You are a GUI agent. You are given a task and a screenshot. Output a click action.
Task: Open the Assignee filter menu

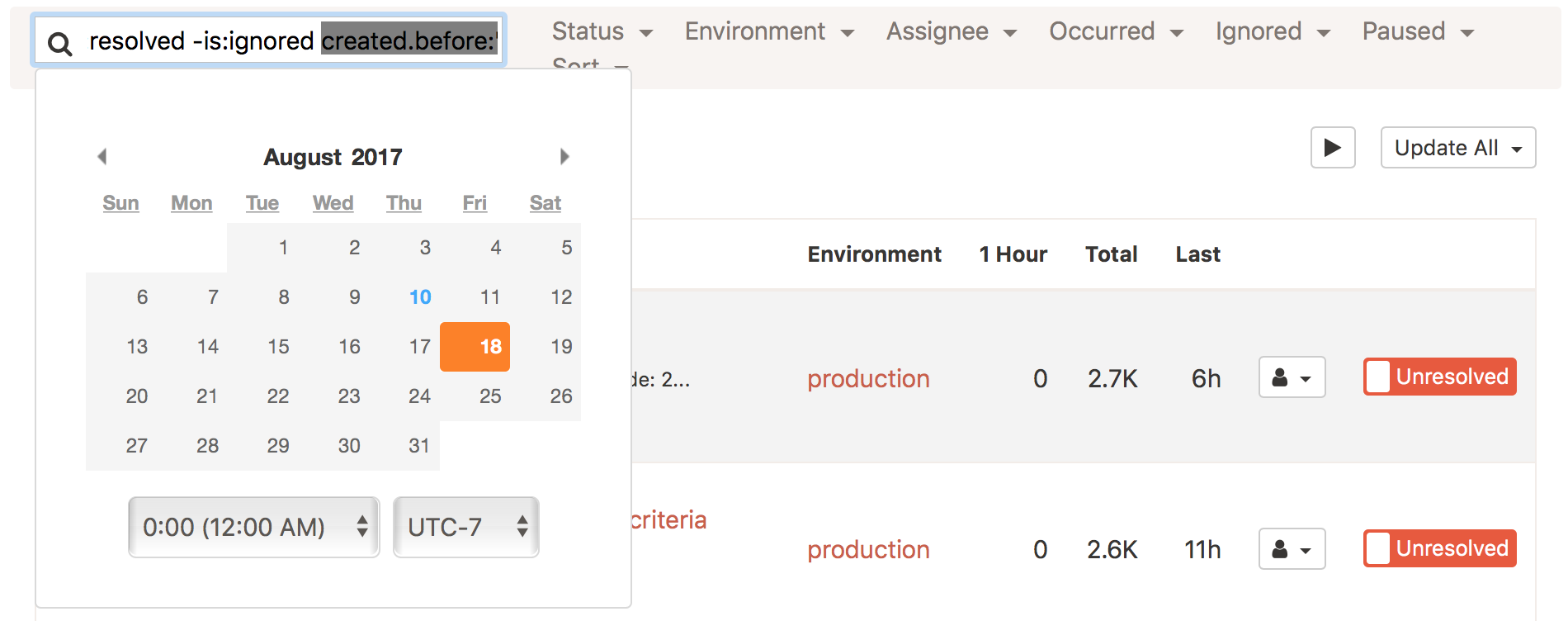(x=951, y=32)
